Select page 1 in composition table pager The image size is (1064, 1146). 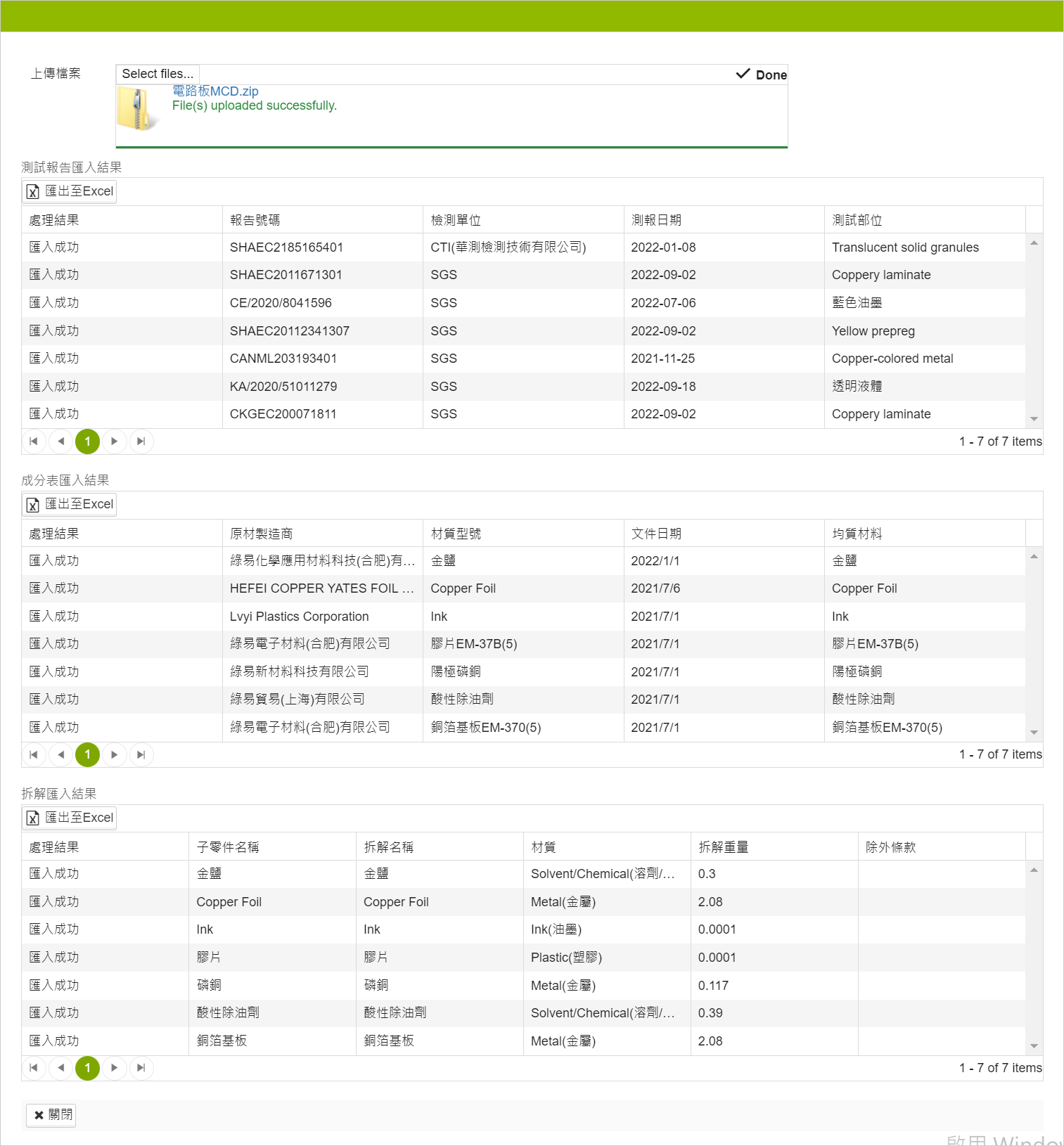(88, 754)
